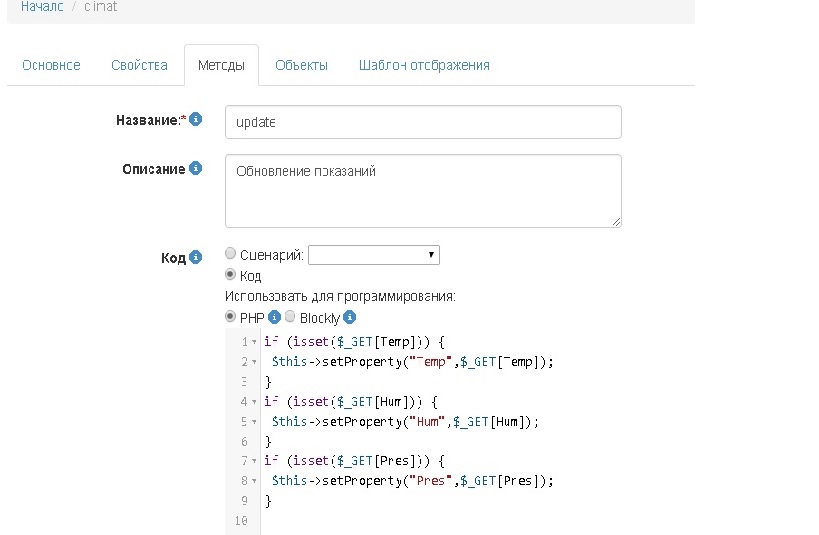Screen dimensions: 819x535
Task: Click the info icon after PHP option
Action: click(274, 317)
